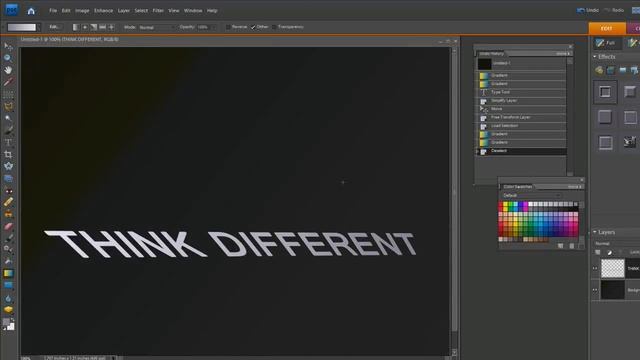Screen dimensions: 640x360
Task: Open the Window menu
Action: tap(193, 11)
